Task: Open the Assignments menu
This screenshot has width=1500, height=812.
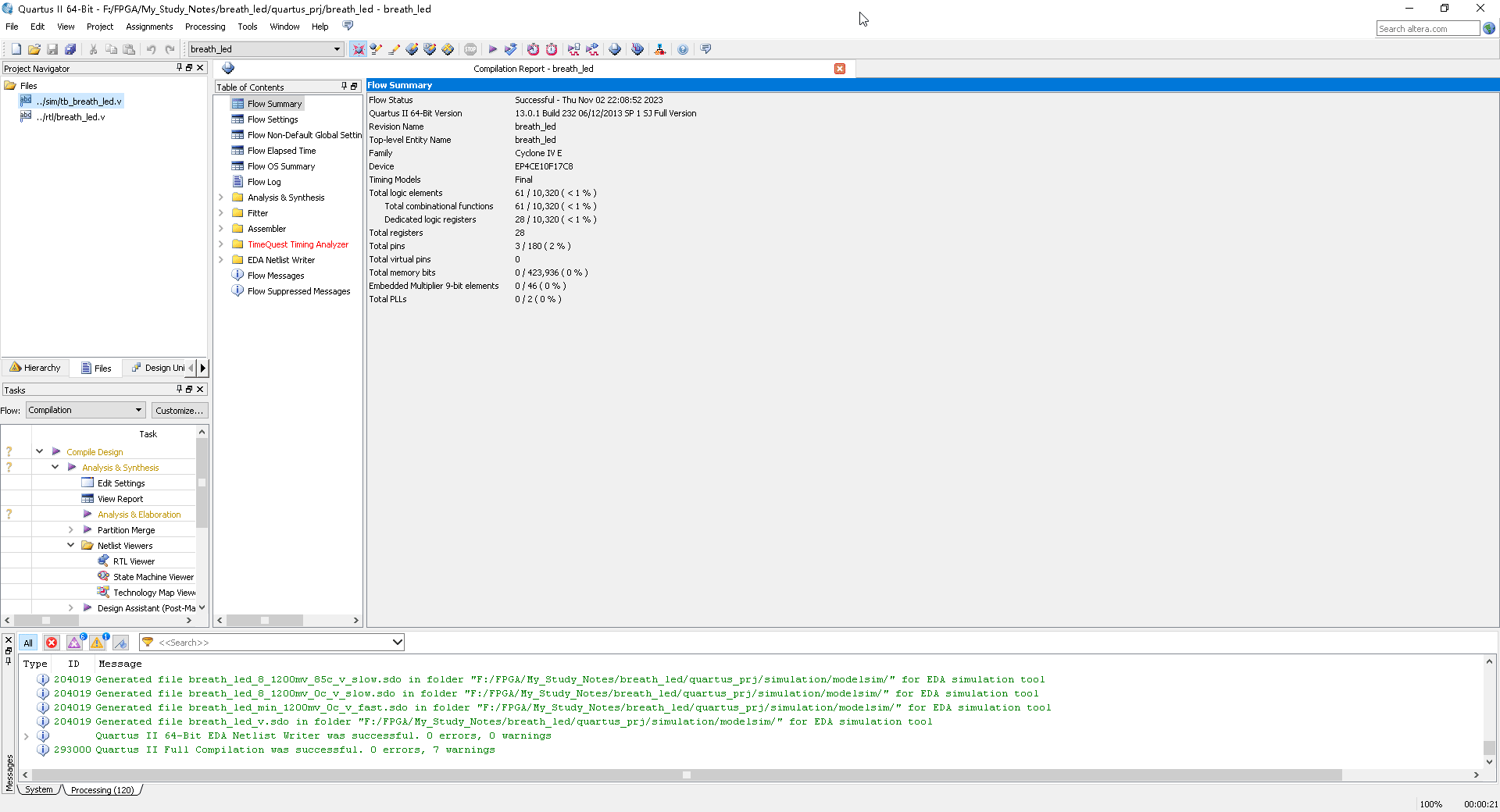Action: [x=149, y=27]
